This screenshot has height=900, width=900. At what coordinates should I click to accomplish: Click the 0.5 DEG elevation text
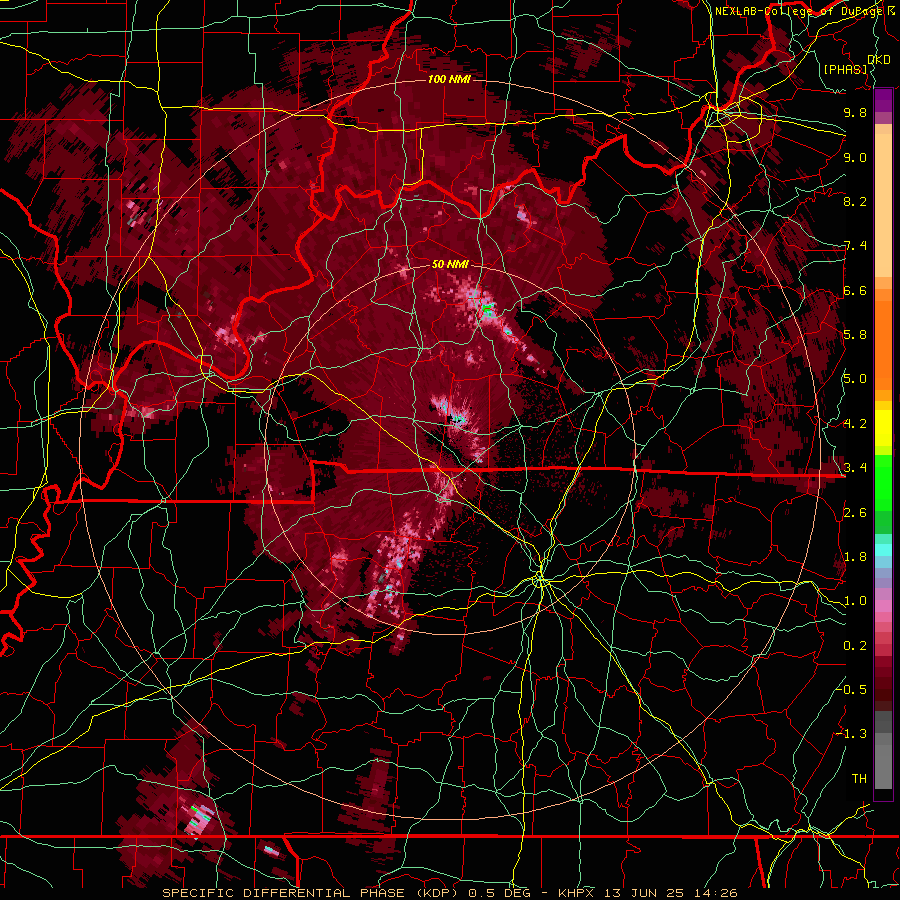[x=499, y=893]
